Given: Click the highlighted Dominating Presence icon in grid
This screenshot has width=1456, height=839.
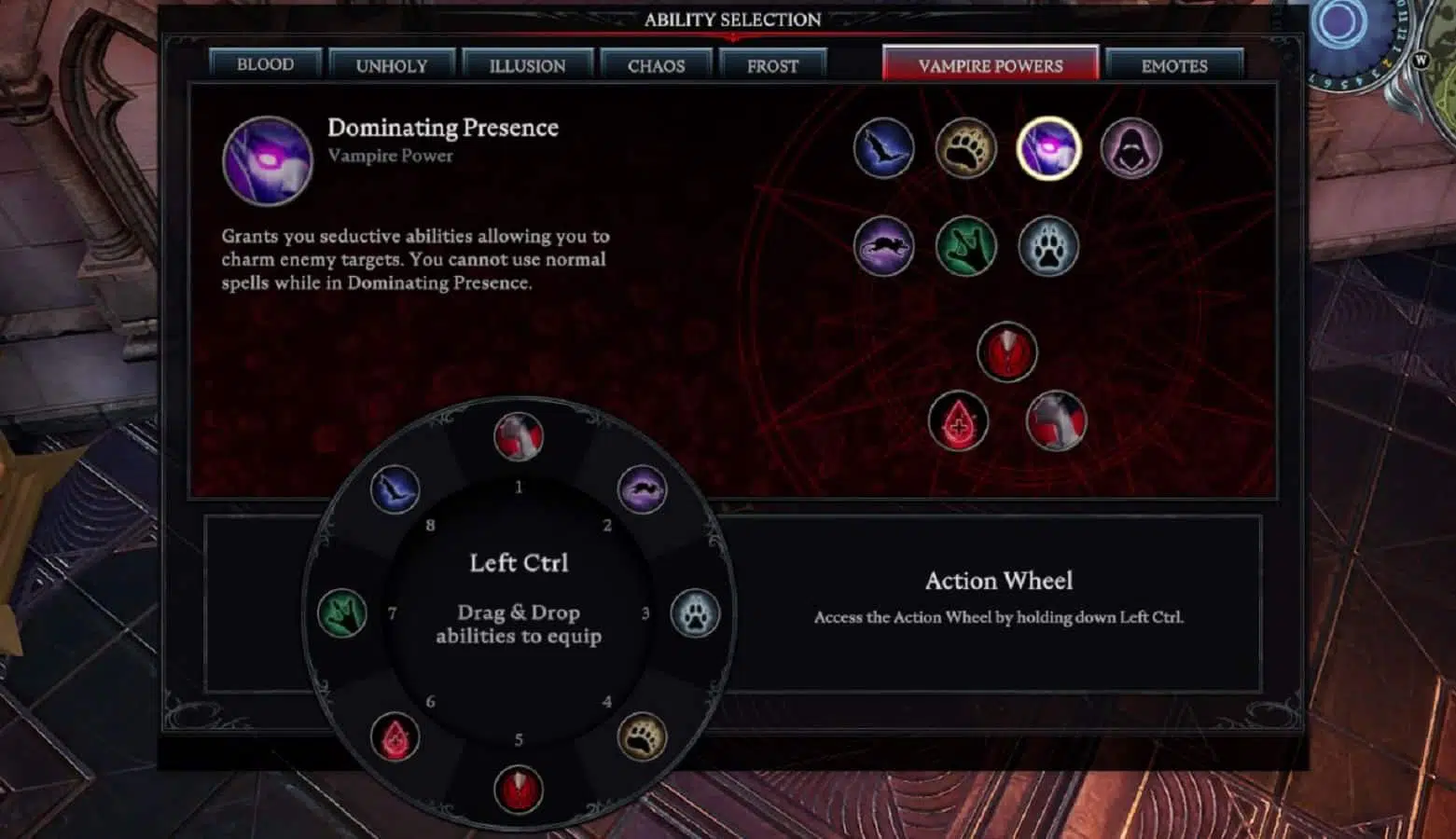Looking at the screenshot, I should (x=1048, y=148).
